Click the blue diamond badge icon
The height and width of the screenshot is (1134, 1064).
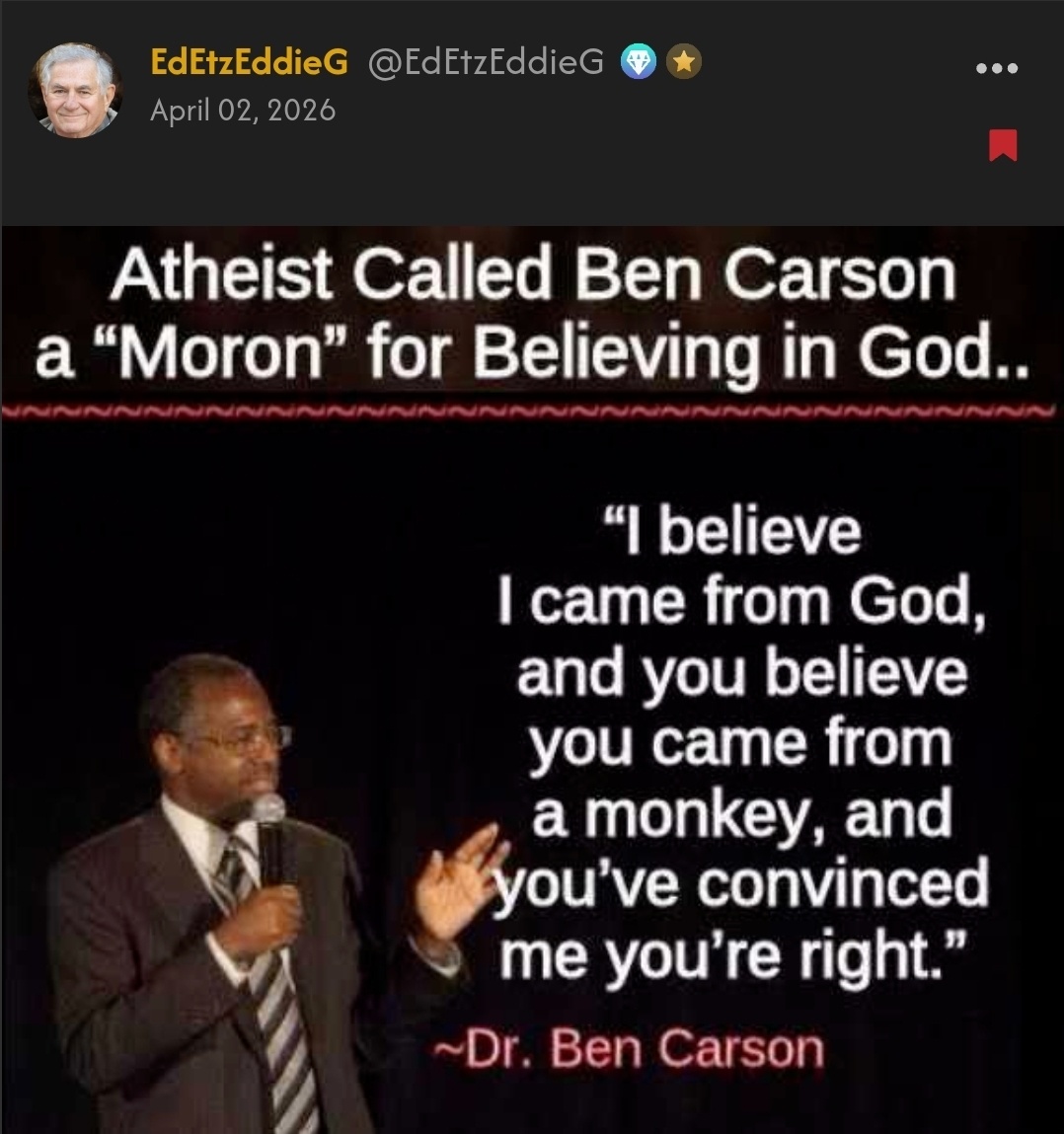(x=638, y=62)
